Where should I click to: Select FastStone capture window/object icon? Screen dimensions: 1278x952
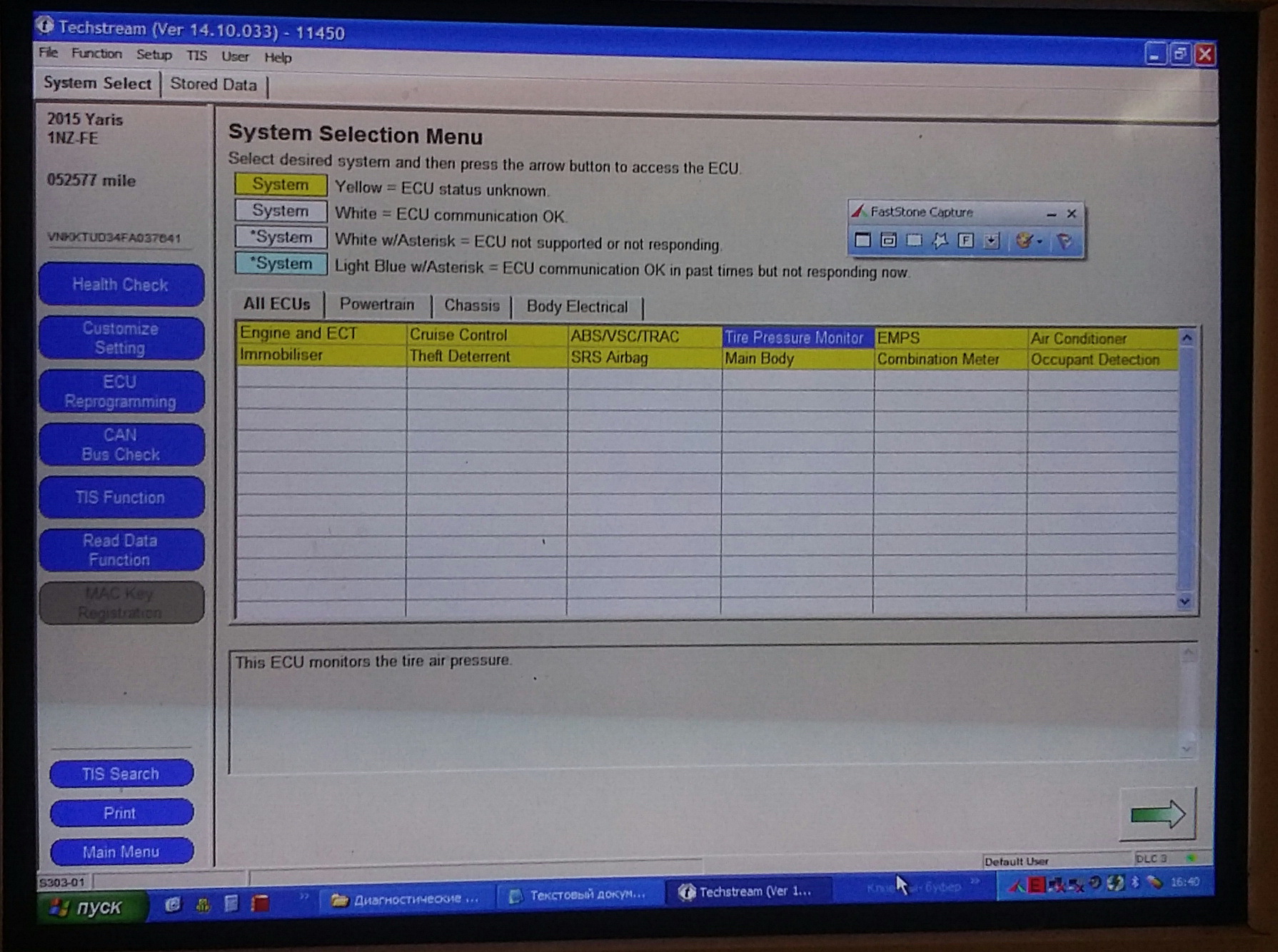[888, 240]
